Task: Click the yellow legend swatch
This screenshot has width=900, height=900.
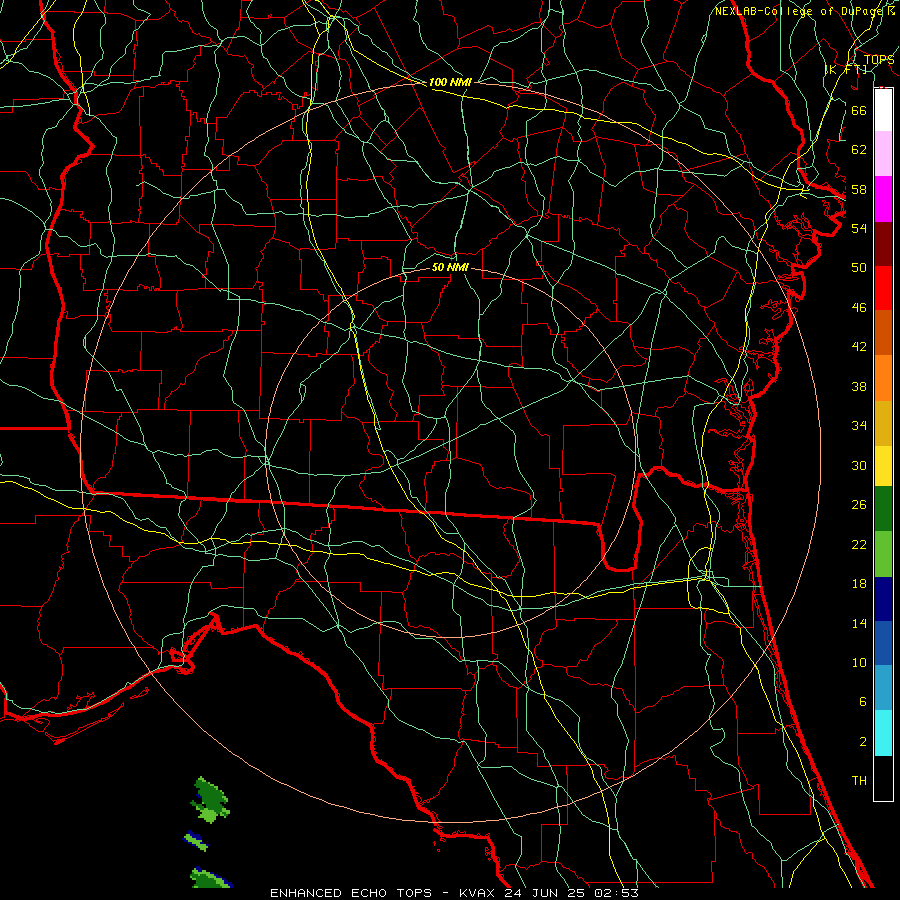Action: pos(883,466)
